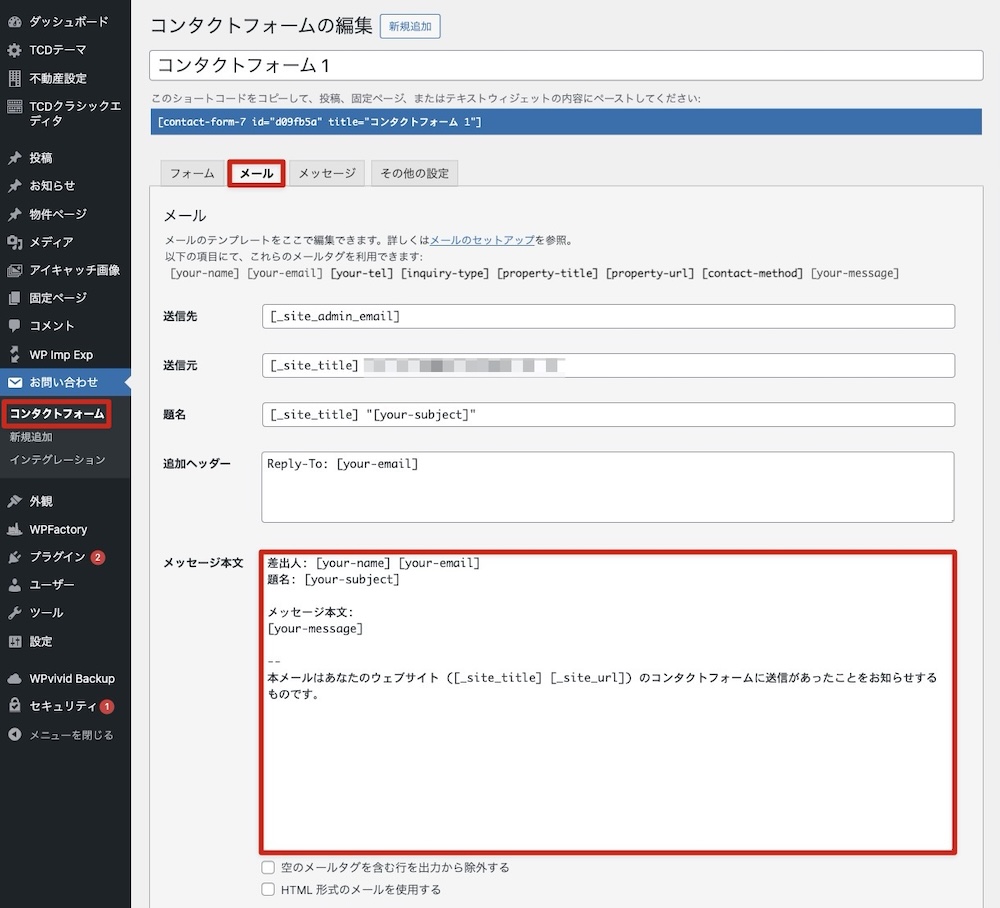Open the その他の設定 tab
The width and height of the screenshot is (1000, 908).
coord(415,173)
